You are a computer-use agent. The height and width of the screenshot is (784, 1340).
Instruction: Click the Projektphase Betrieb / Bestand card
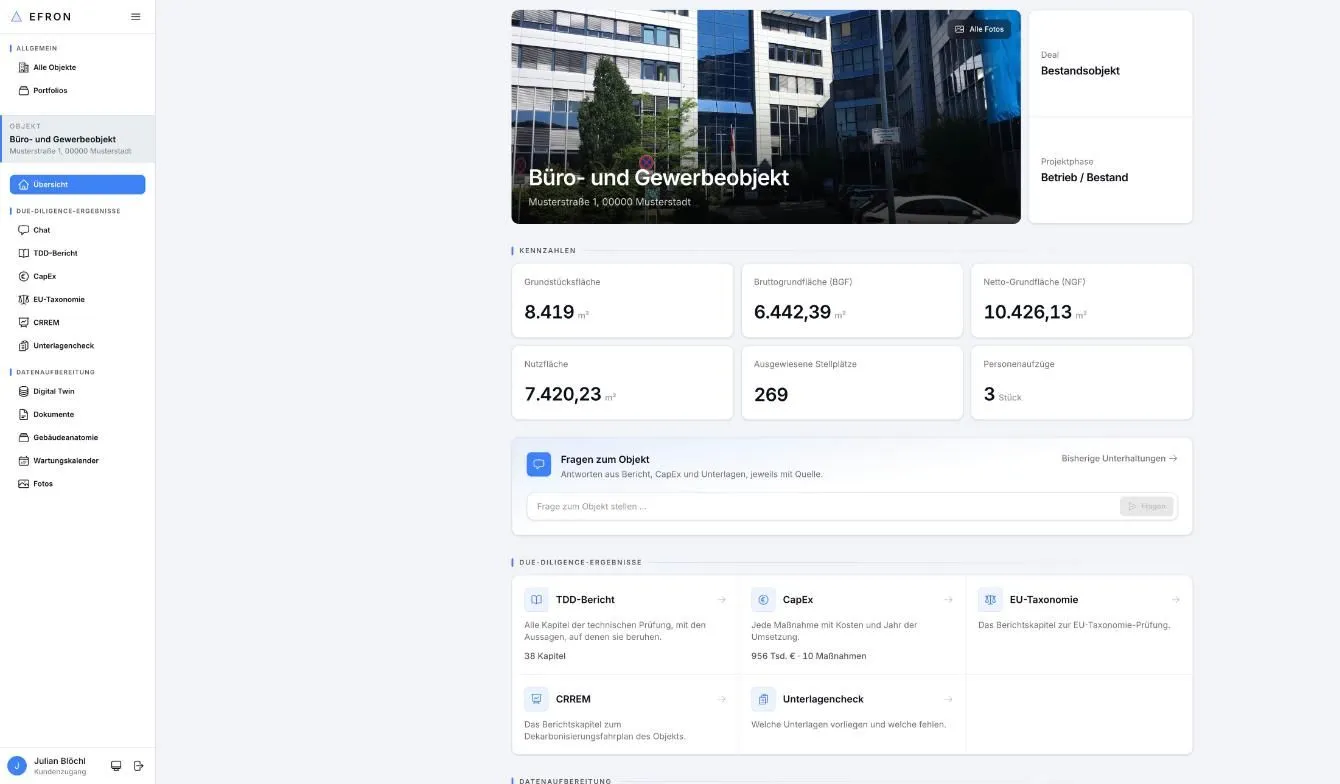click(x=1110, y=170)
